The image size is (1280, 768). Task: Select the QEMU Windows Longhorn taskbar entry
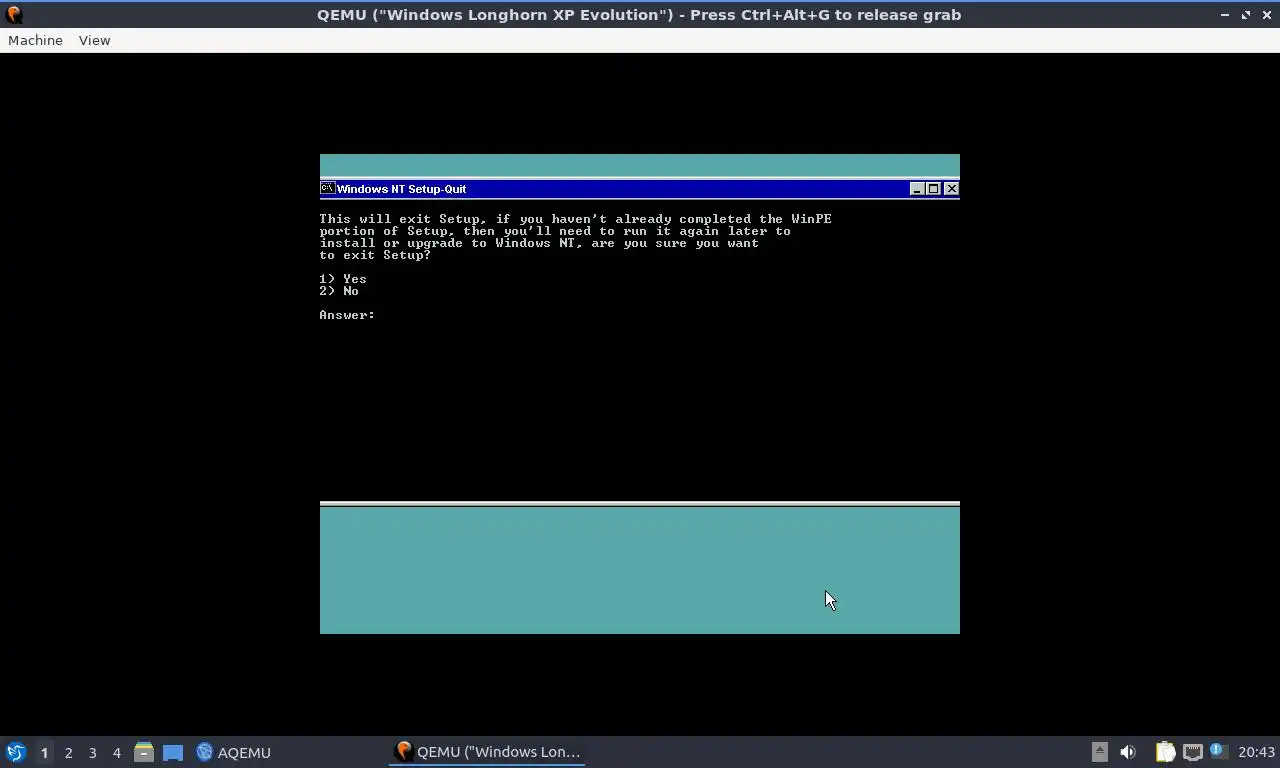pos(487,752)
